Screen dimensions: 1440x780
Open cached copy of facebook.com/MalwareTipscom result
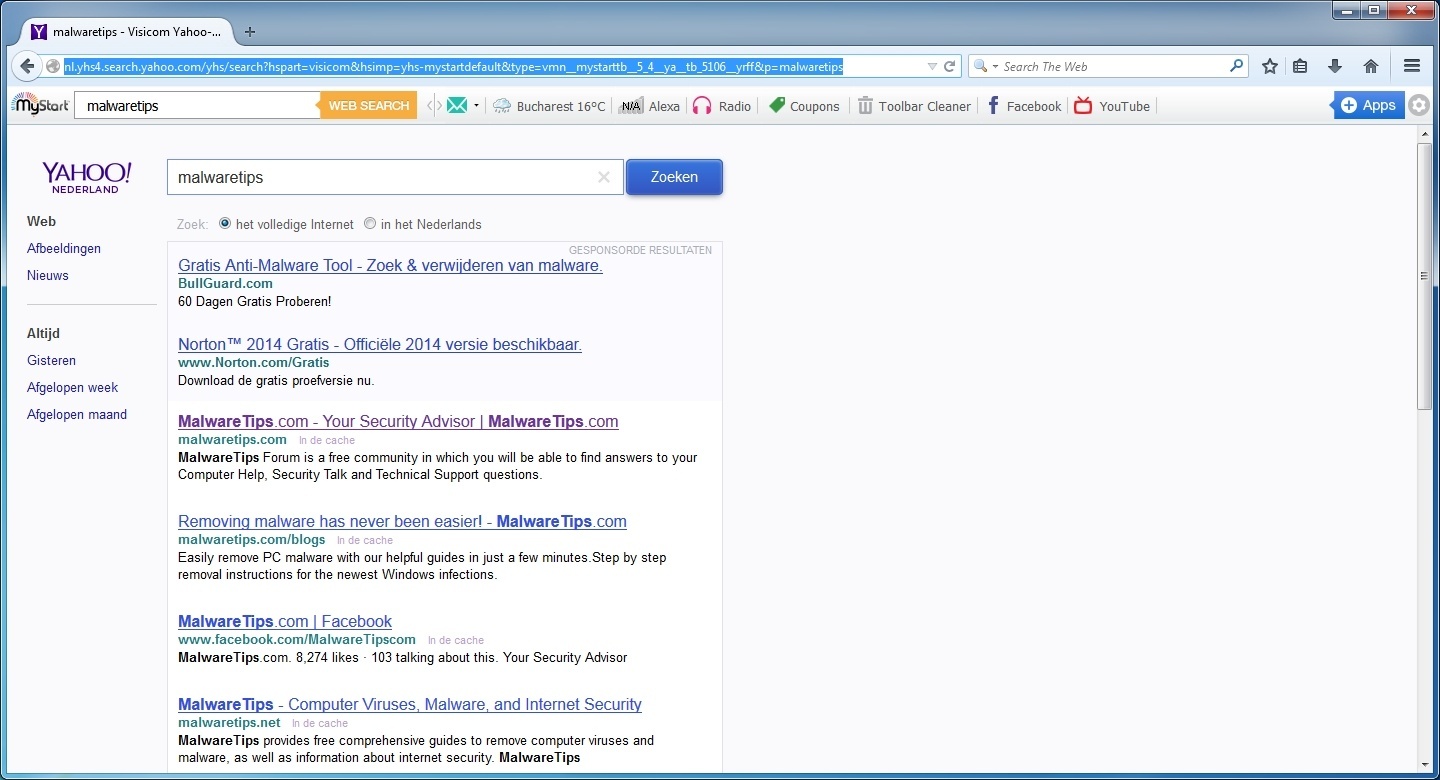tap(456, 640)
